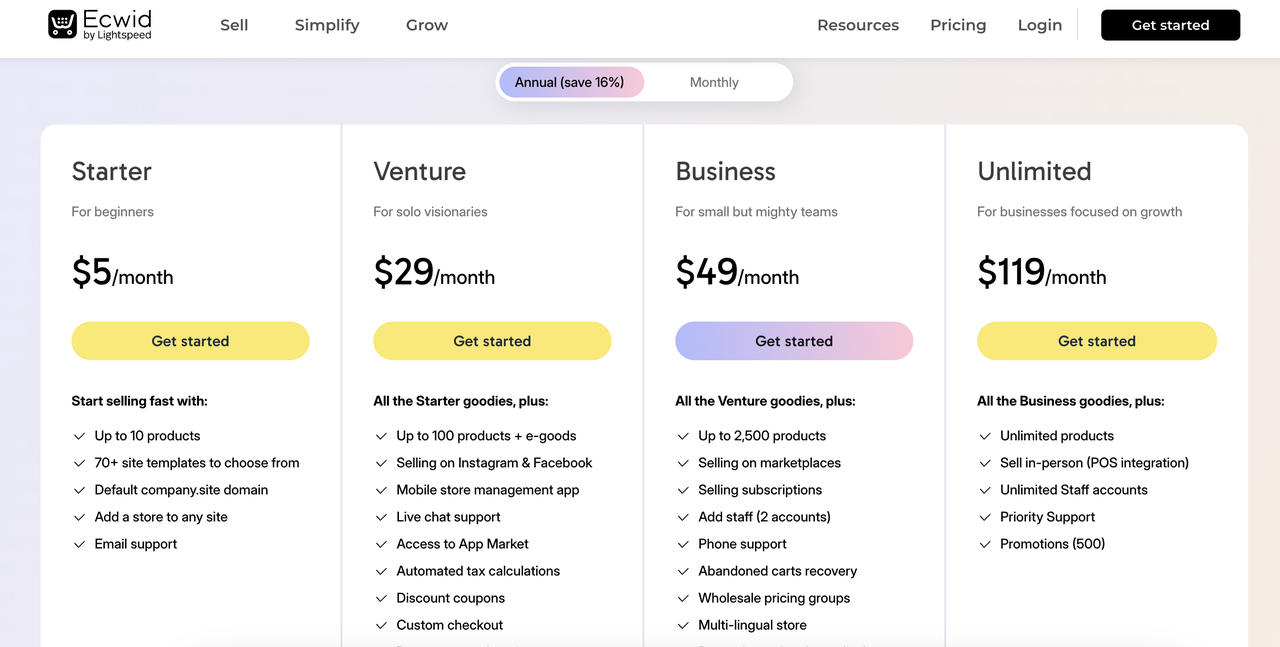This screenshot has width=1280, height=647.
Task: Expand the Simplify navigation menu
Action: click(327, 25)
